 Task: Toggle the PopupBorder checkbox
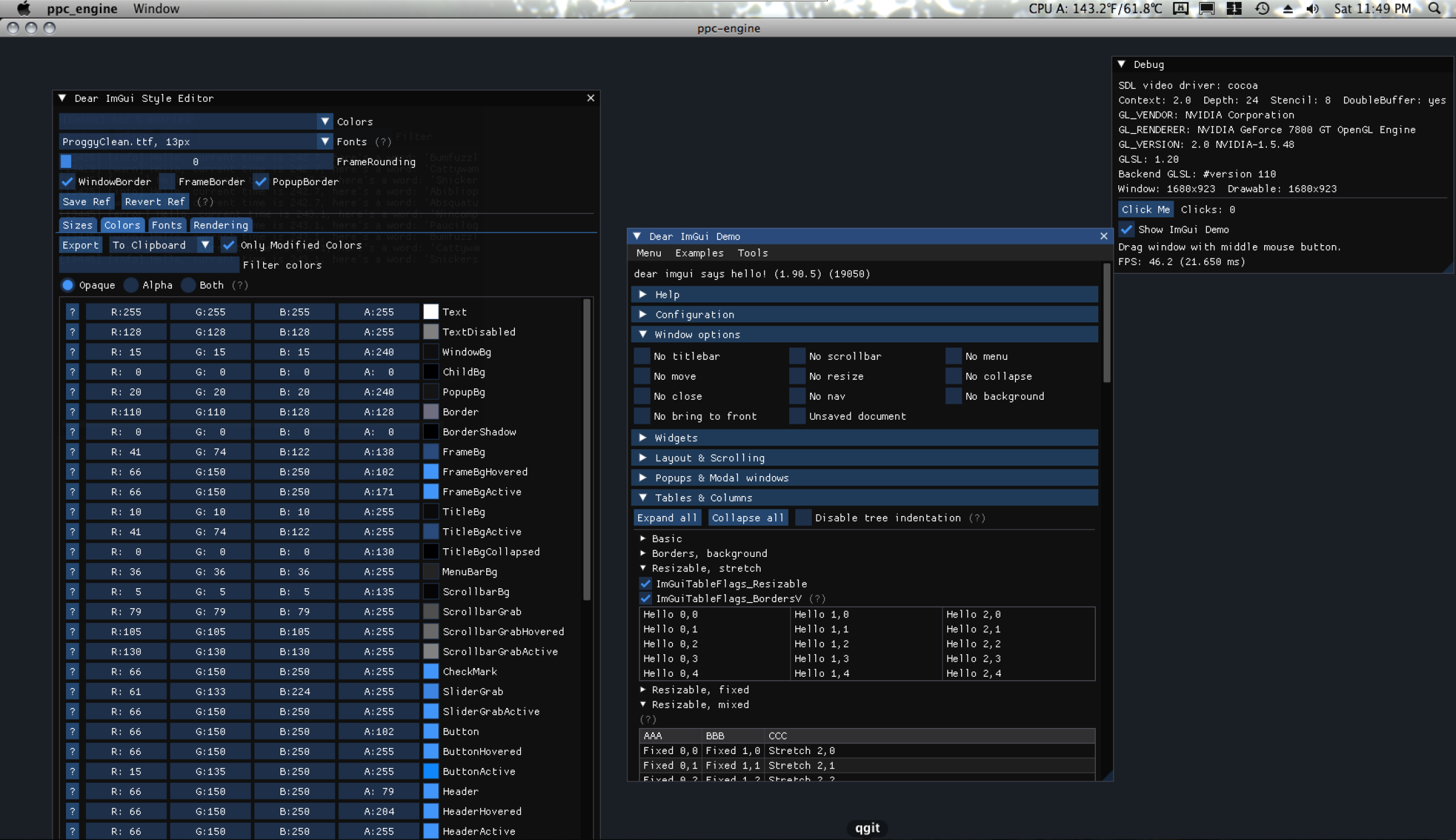[261, 182]
